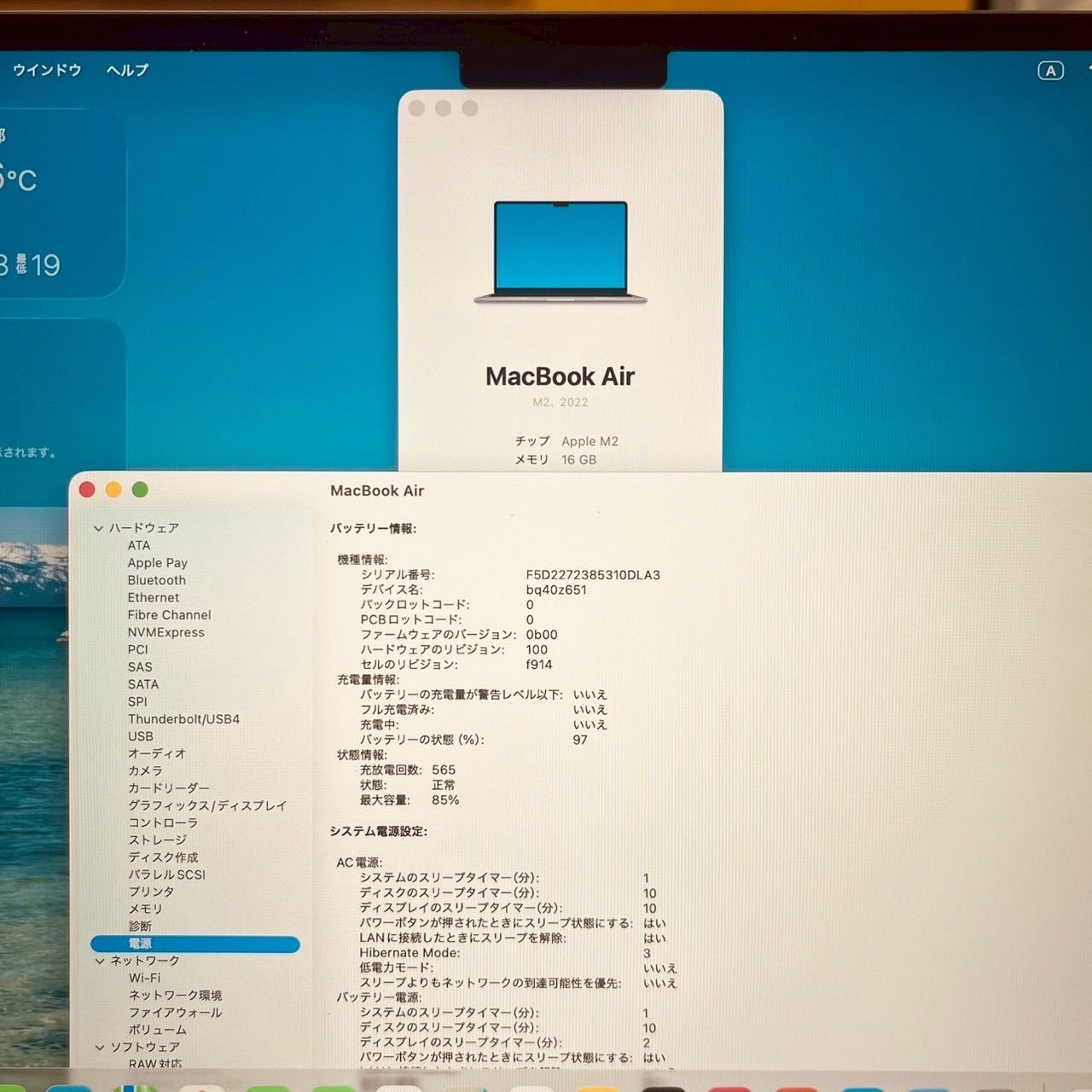Click the システム電源設定 heading
The height and width of the screenshot is (1092, 1092).
pyautogui.click(x=379, y=831)
